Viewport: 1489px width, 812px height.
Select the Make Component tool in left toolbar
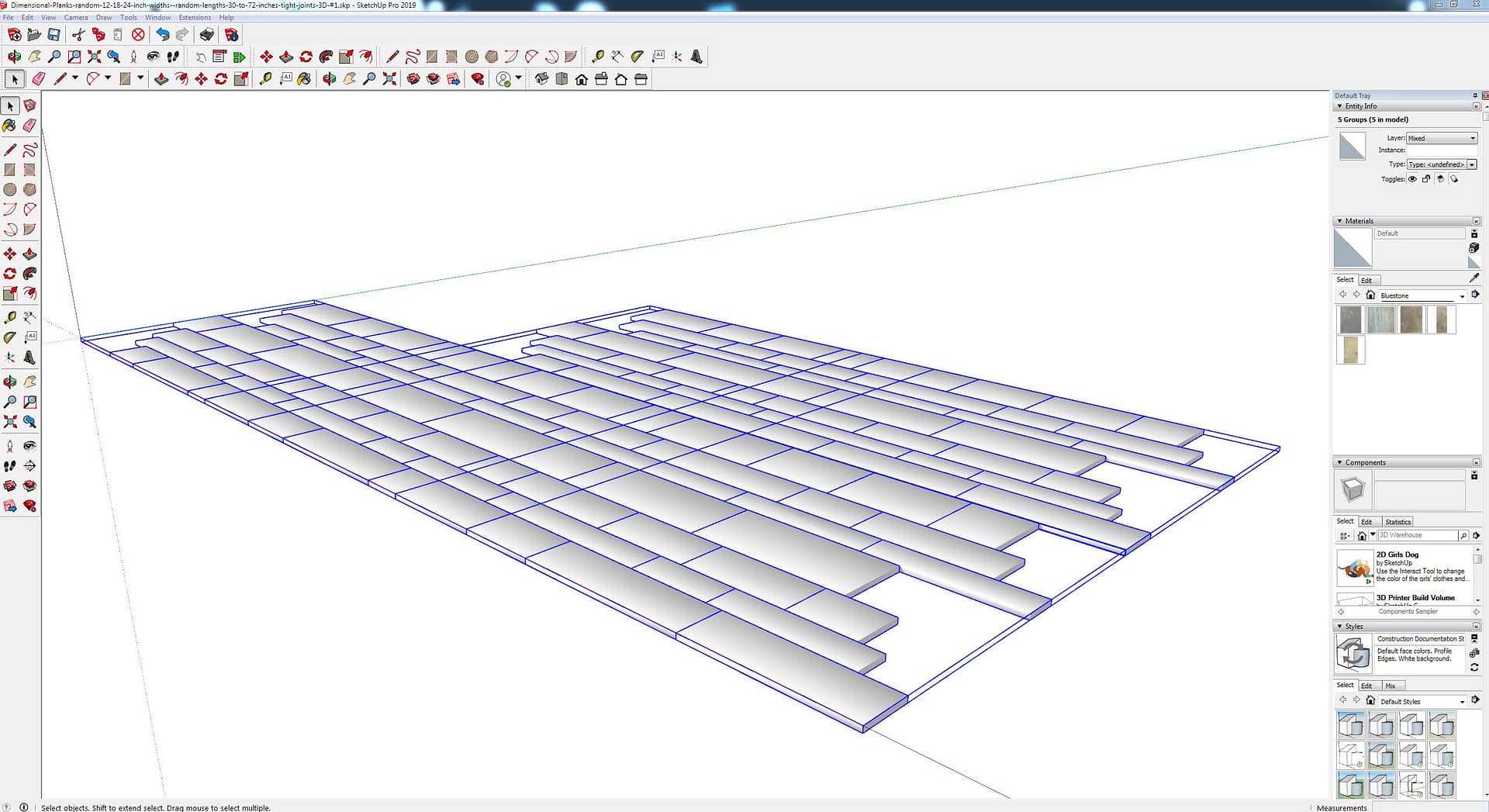point(29,105)
